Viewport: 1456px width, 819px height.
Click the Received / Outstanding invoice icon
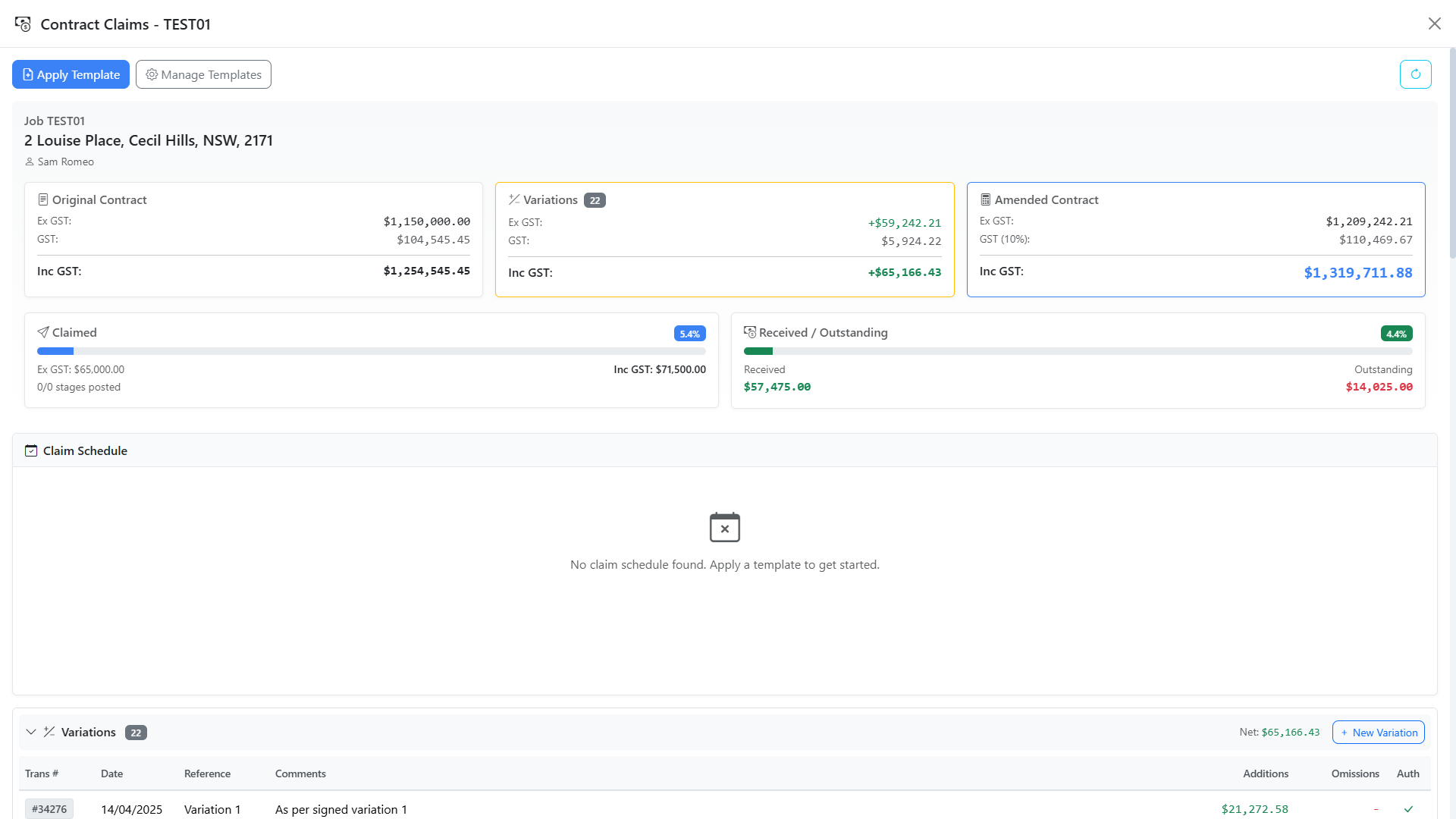tap(750, 331)
